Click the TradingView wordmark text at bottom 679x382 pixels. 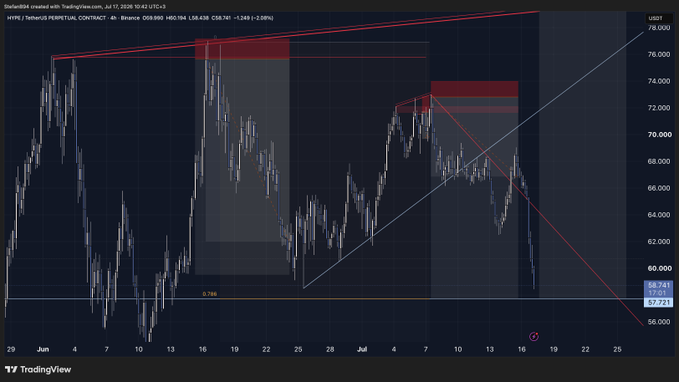(x=45, y=369)
